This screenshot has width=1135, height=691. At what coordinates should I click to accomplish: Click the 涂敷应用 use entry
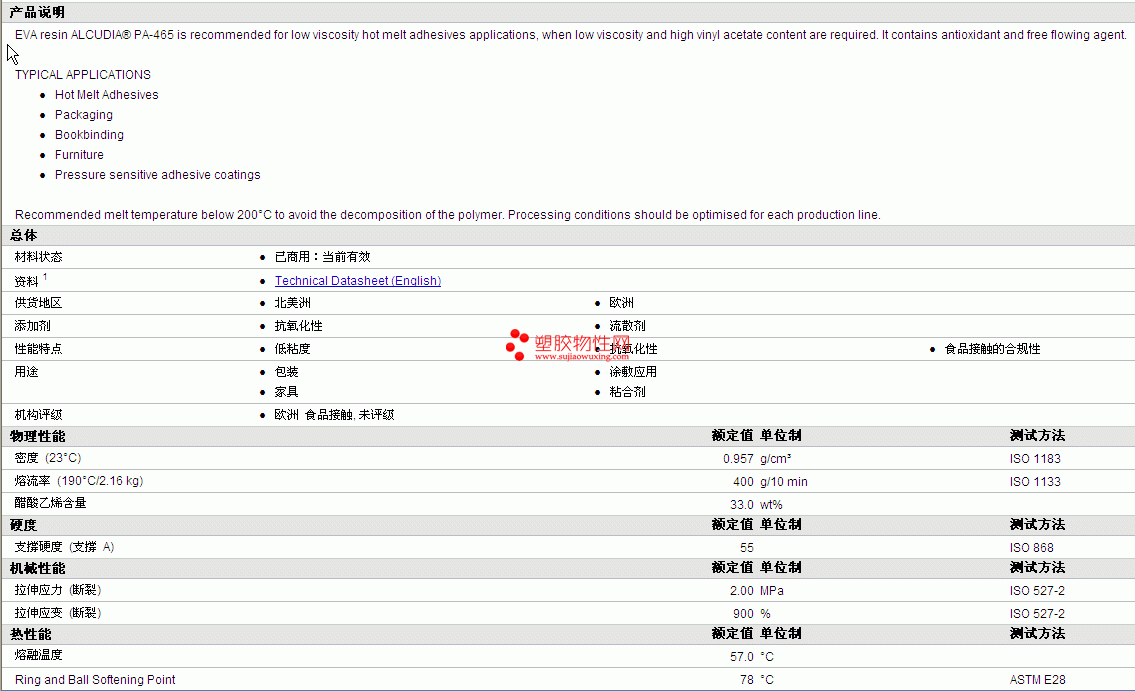pos(633,371)
